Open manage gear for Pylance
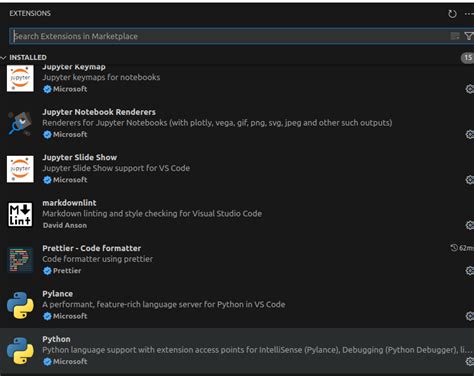474x376 pixels. click(470, 316)
